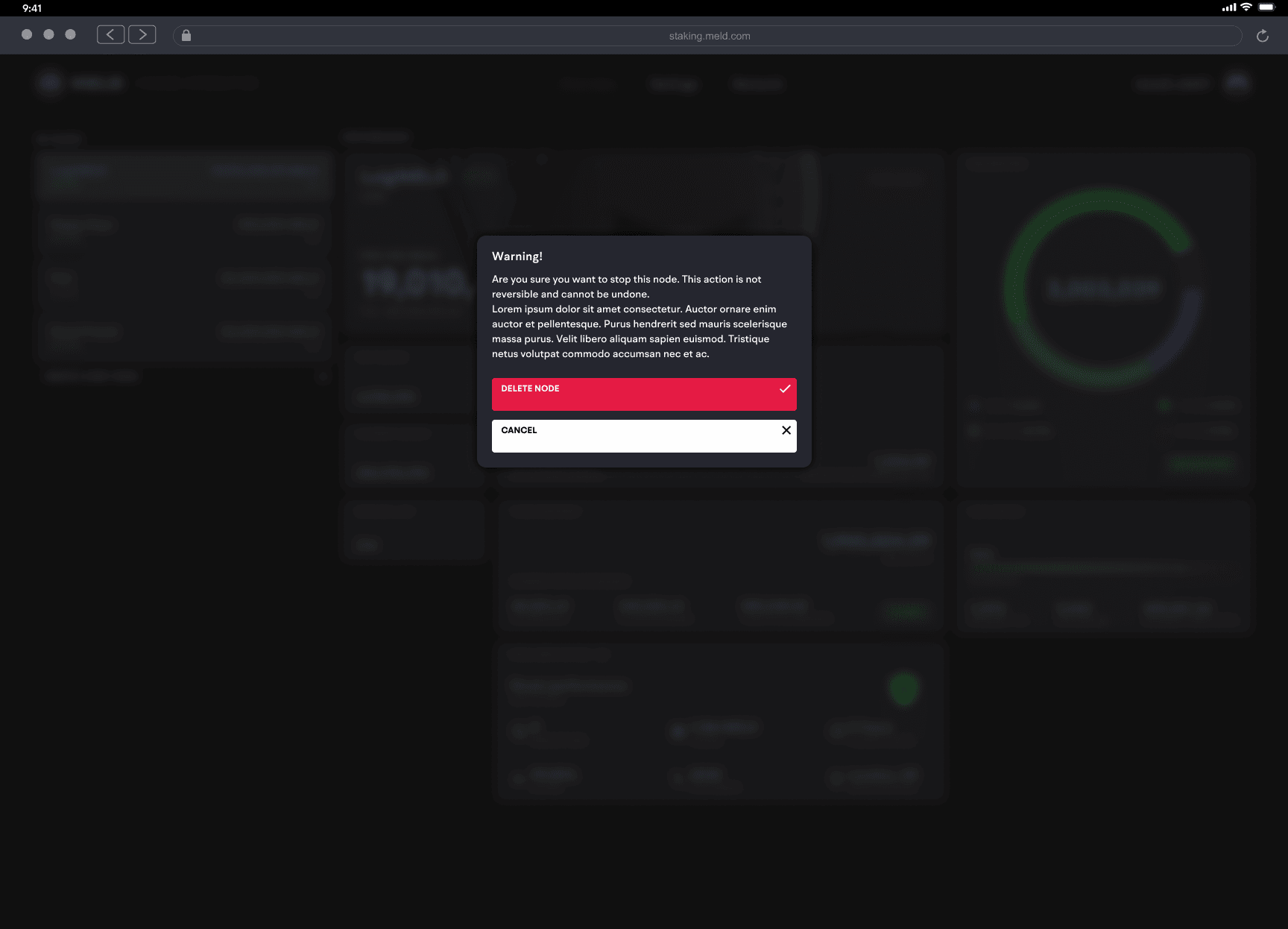
Task: Click the browser back arrow
Action: (x=110, y=34)
